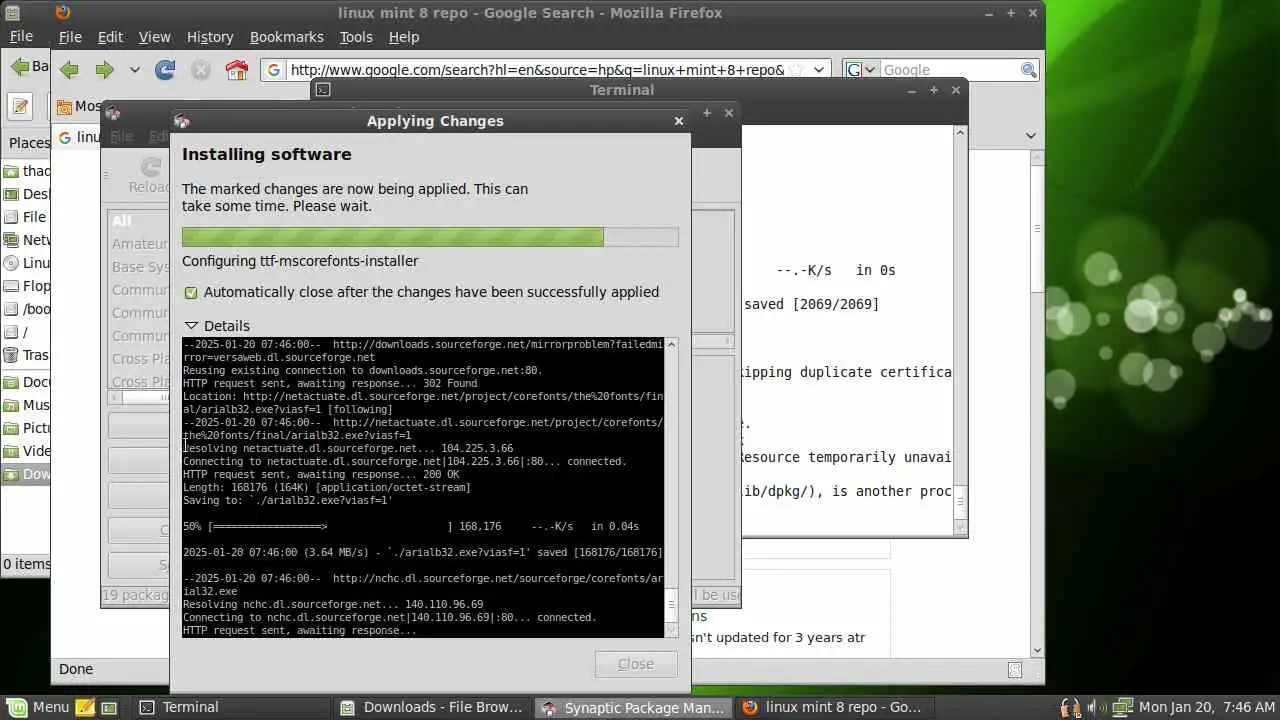Open the Firefox Bookmarks menu

[x=287, y=37]
